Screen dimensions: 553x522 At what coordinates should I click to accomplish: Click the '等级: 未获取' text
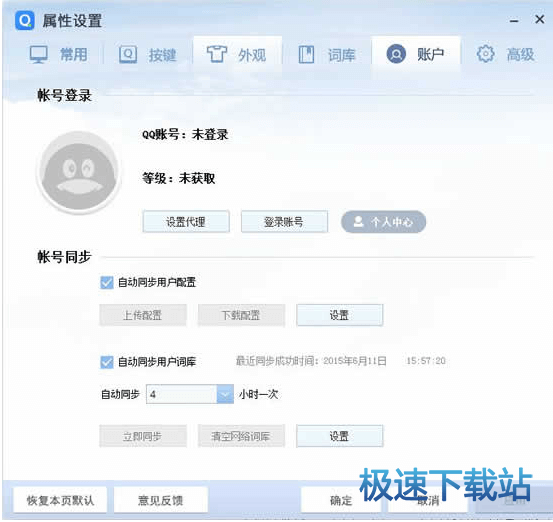tap(178, 178)
